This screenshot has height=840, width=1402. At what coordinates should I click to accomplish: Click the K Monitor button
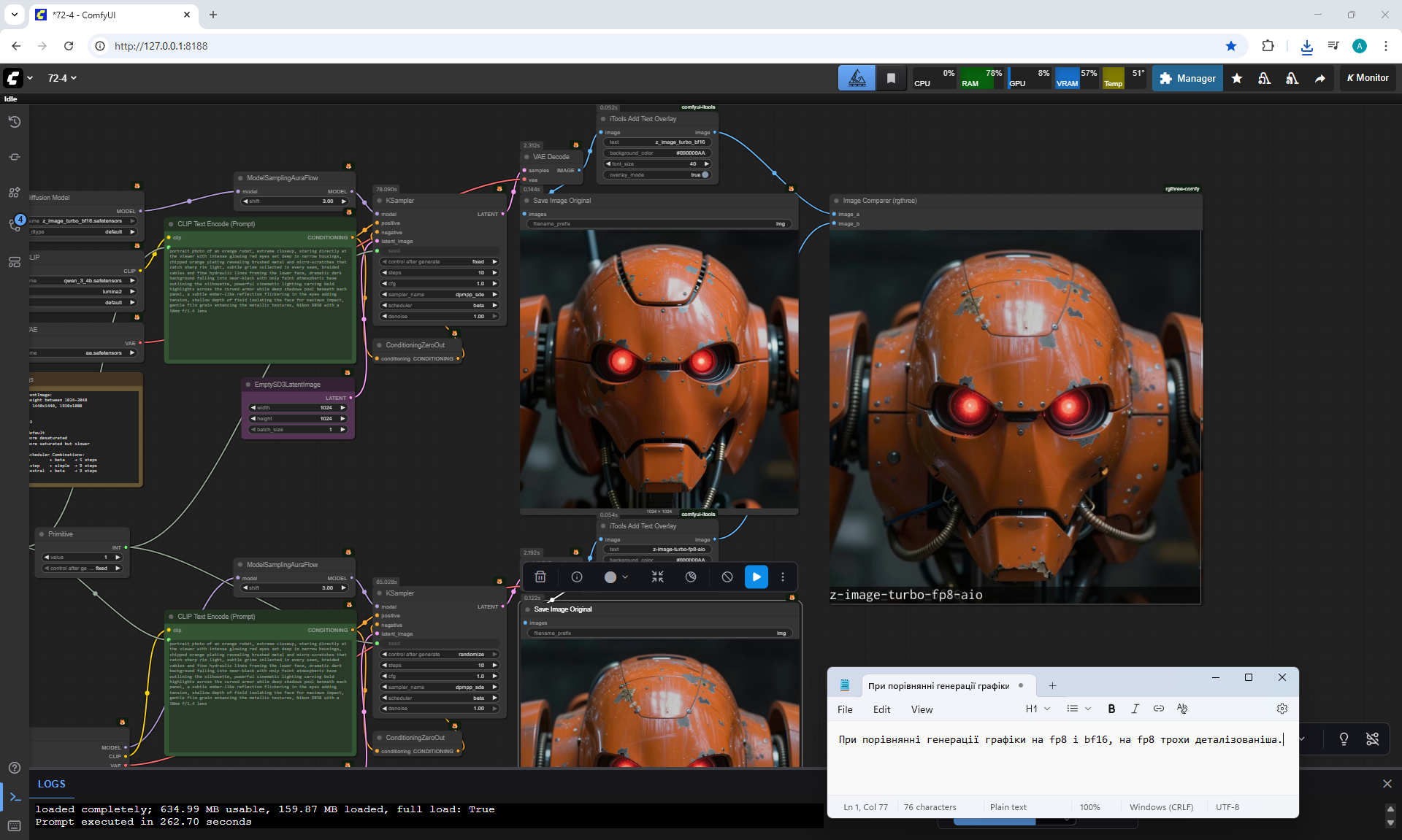[x=1368, y=78]
